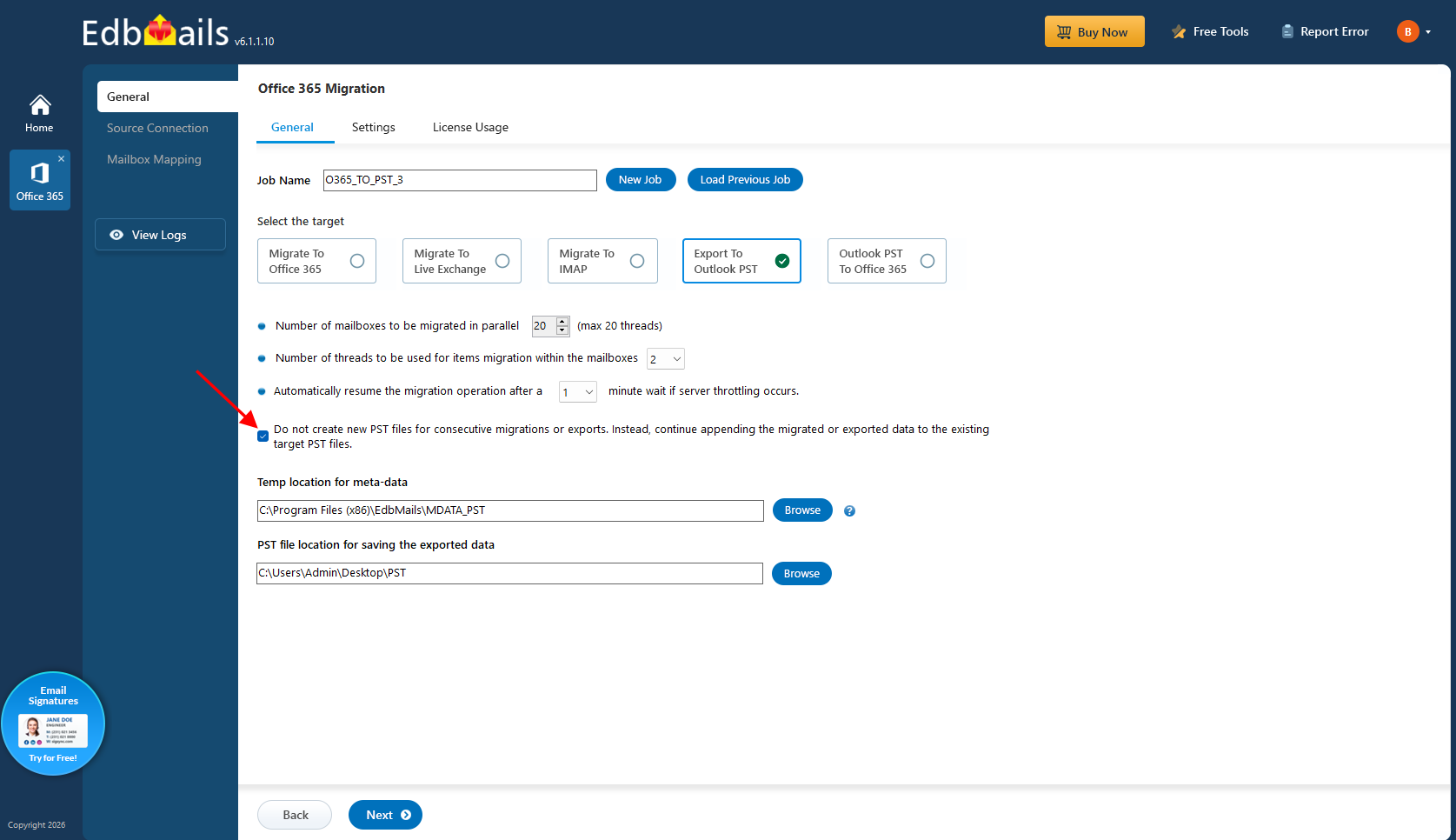Select Migrate To Live Exchange target
The image size is (1456, 840).
click(x=462, y=261)
